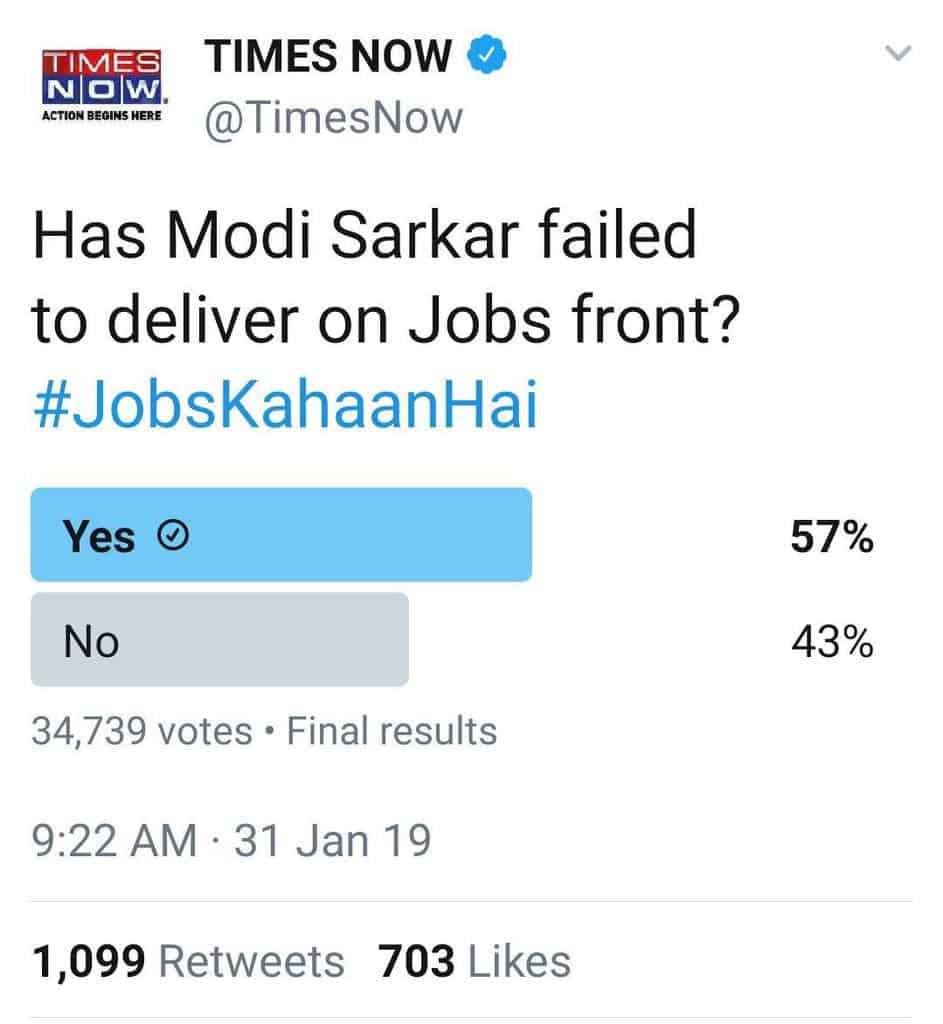Screen dimensions: 943x1024
Task: Expand the tweet options chevron
Action: pyautogui.click(x=899, y=54)
